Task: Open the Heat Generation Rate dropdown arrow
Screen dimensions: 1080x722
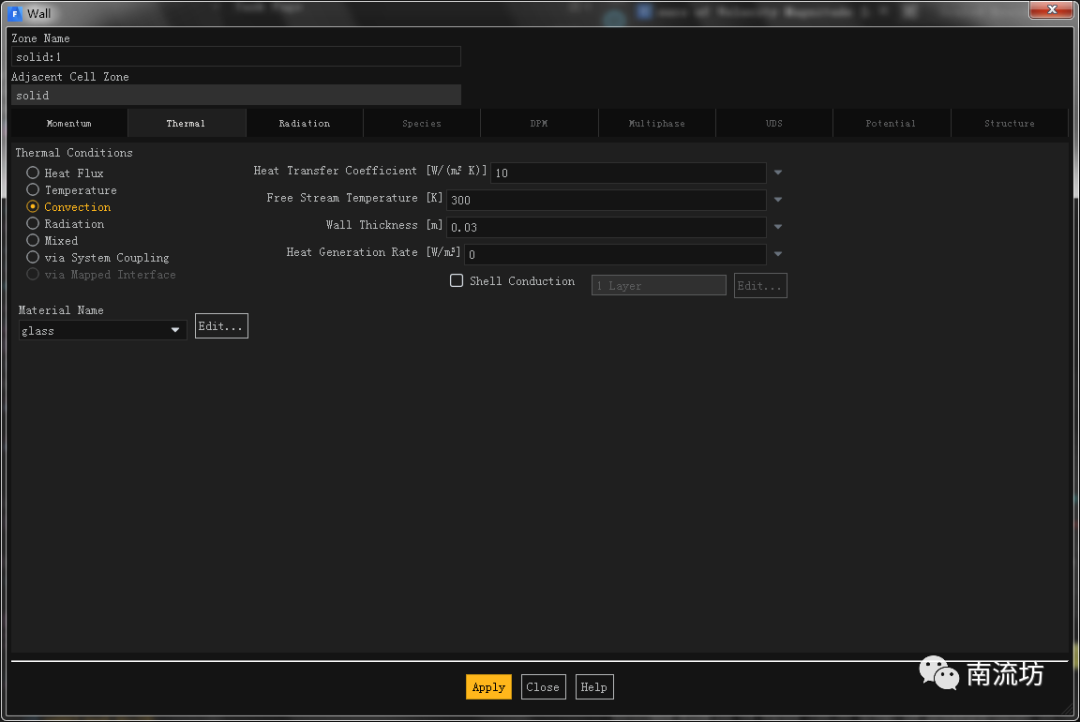Action: coord(778,254)
